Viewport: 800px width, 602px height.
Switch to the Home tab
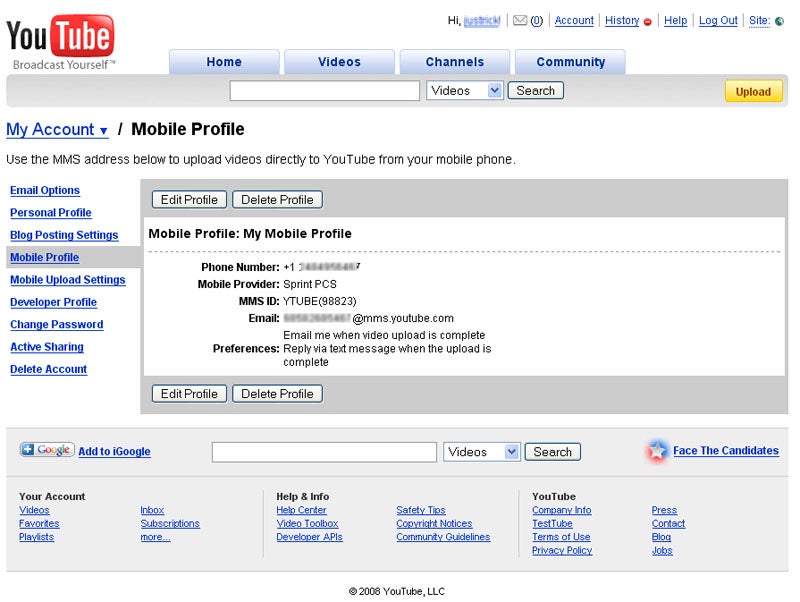click(x=224, y=62)
